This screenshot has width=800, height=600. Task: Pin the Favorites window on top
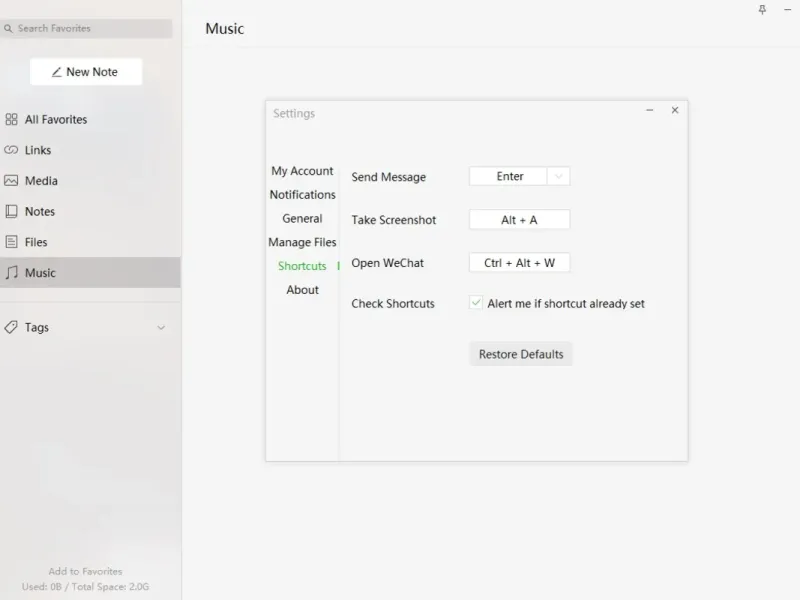click(762, 10)
